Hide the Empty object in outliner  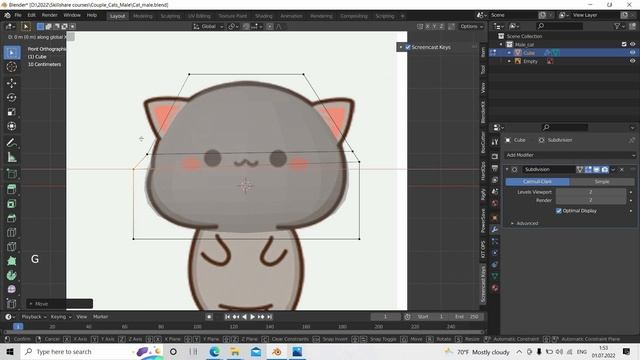coord(632,61)
